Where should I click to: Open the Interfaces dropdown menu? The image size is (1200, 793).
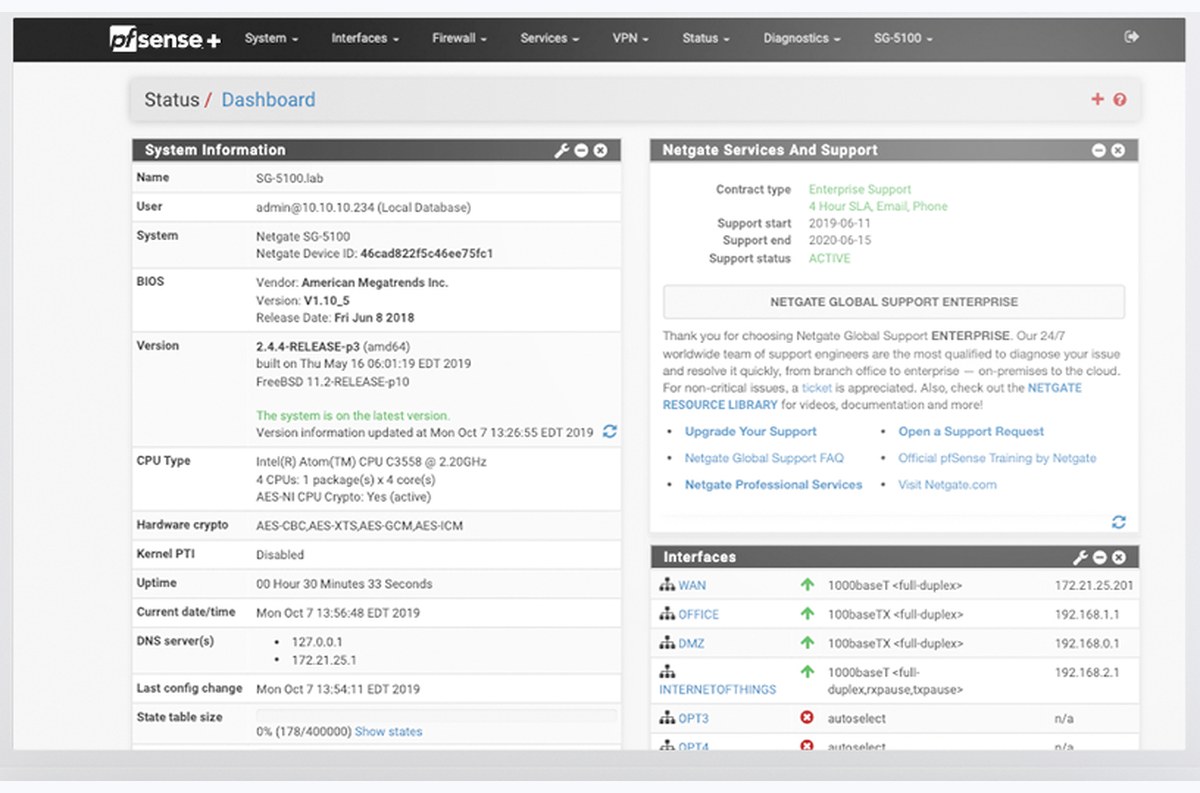coord(365,38)
